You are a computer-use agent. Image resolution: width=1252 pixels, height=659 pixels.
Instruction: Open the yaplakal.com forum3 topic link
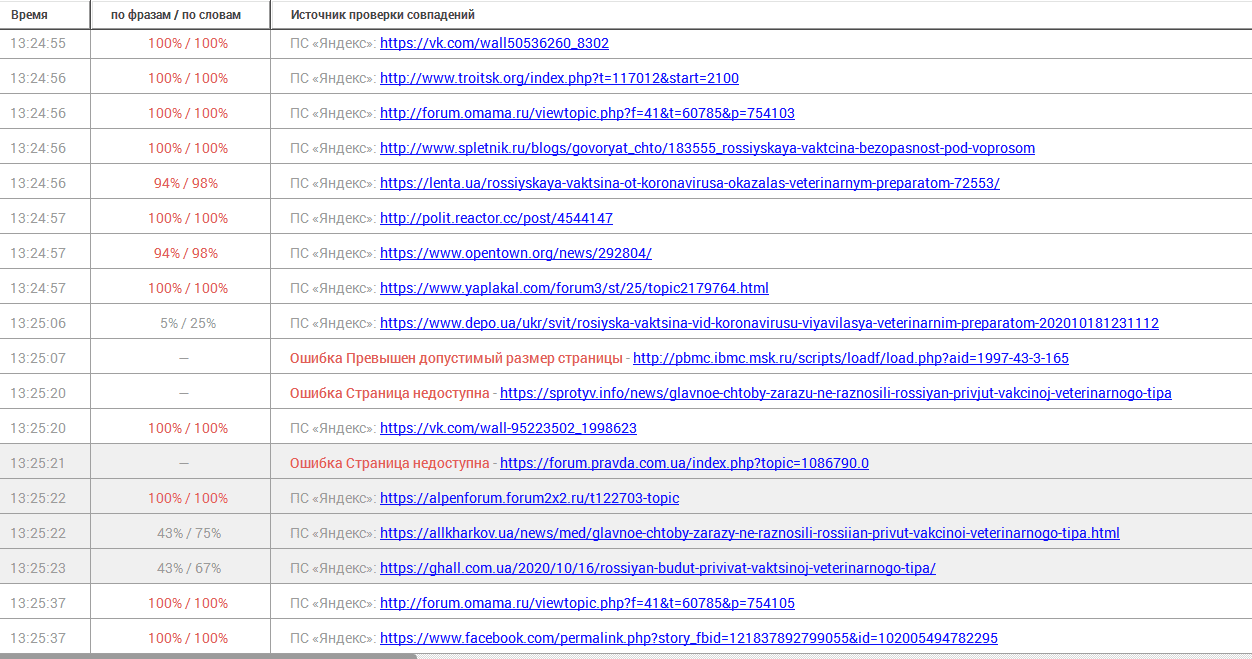pos(574,288)
